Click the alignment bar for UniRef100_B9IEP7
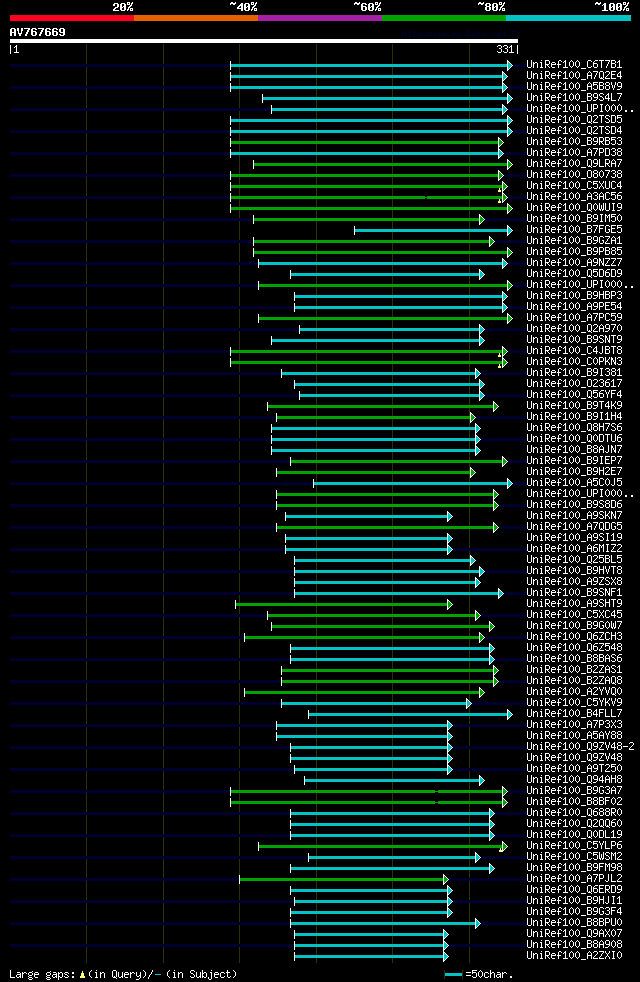The height and width of the screenshot is (982, 640). tap(399, 462)
